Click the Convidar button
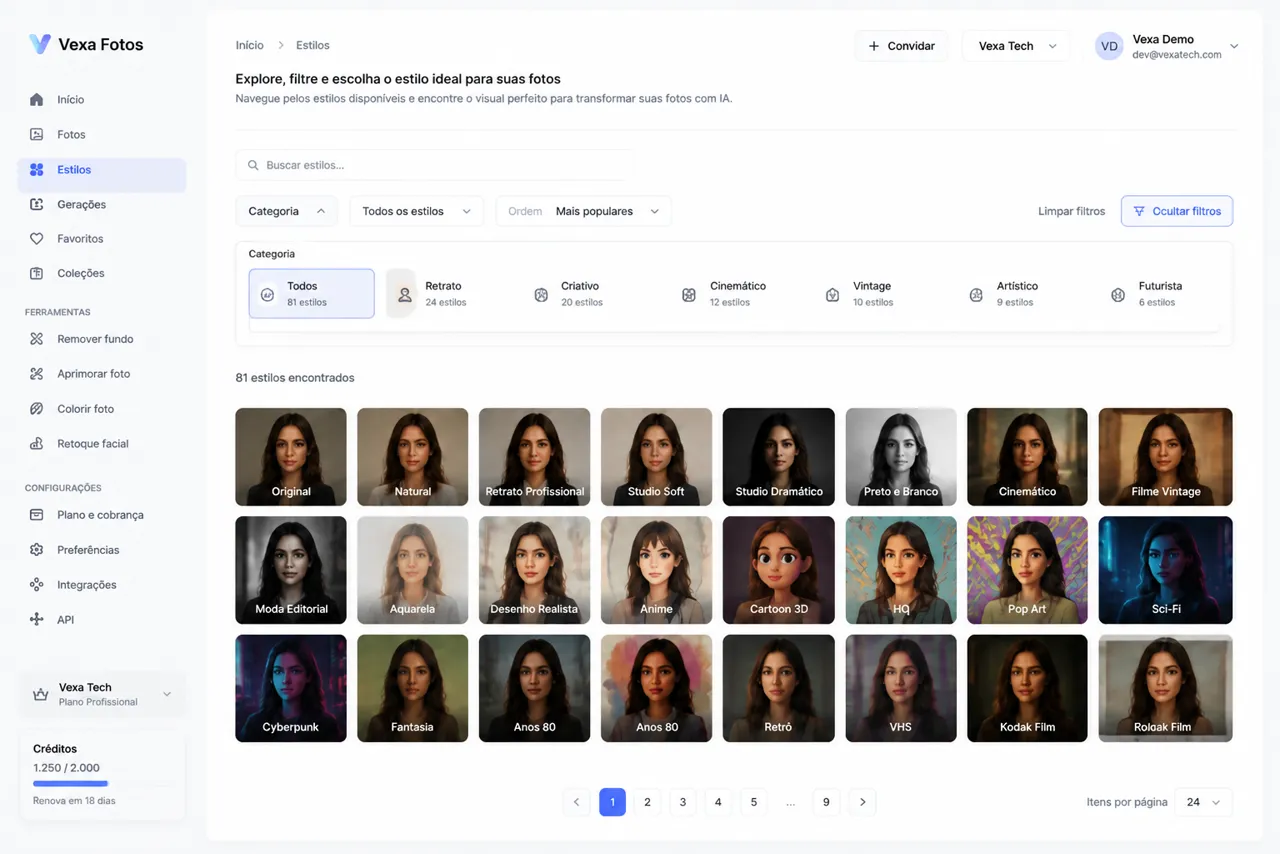The image size is (1280, 854). 901,46
